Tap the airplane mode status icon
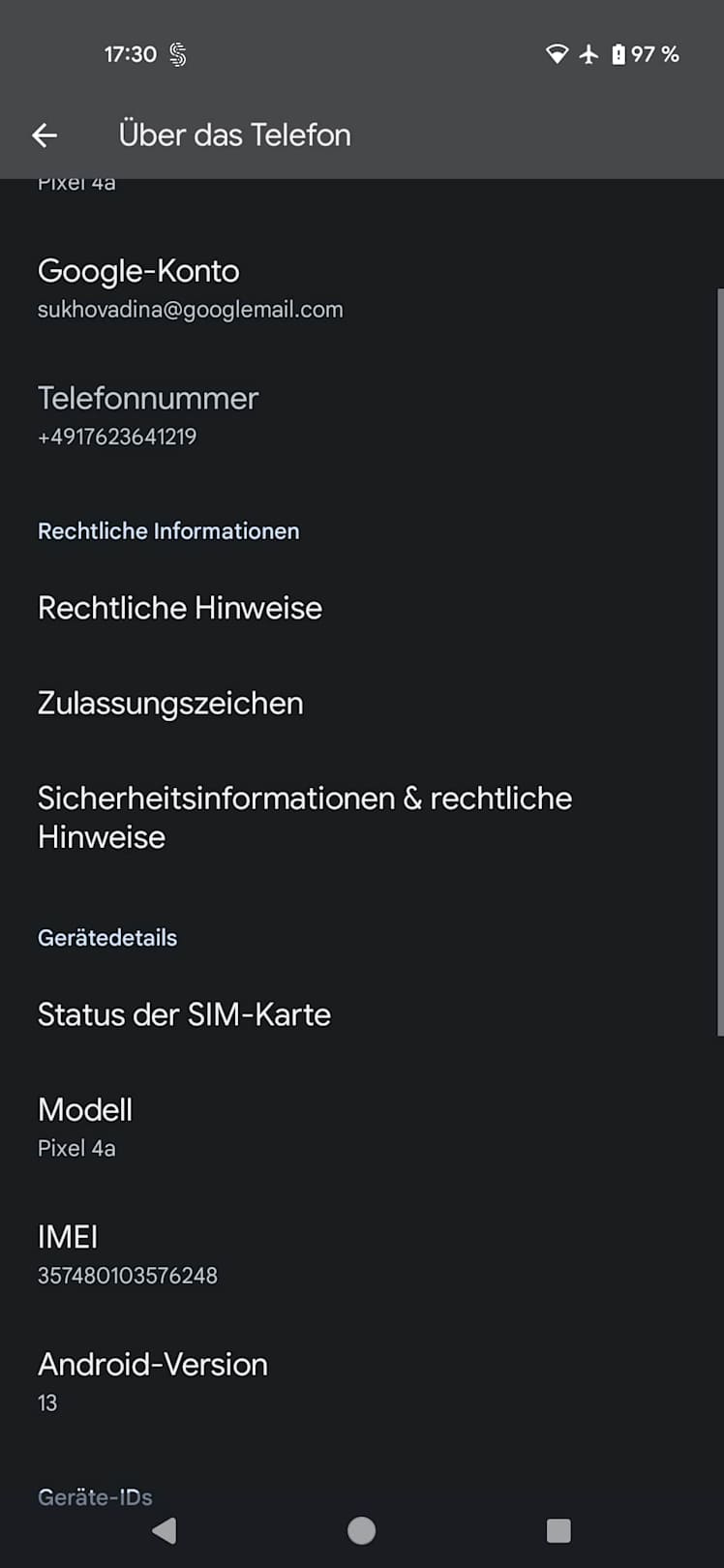 tap(588, 54)
